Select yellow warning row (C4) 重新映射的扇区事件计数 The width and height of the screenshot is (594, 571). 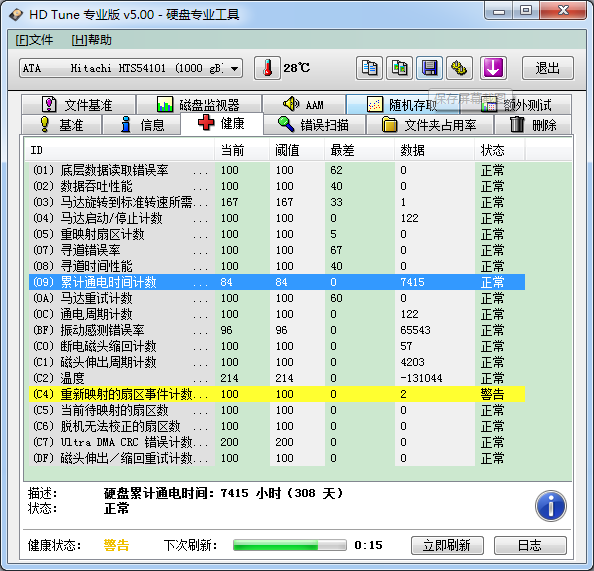(x=277, y=394)
